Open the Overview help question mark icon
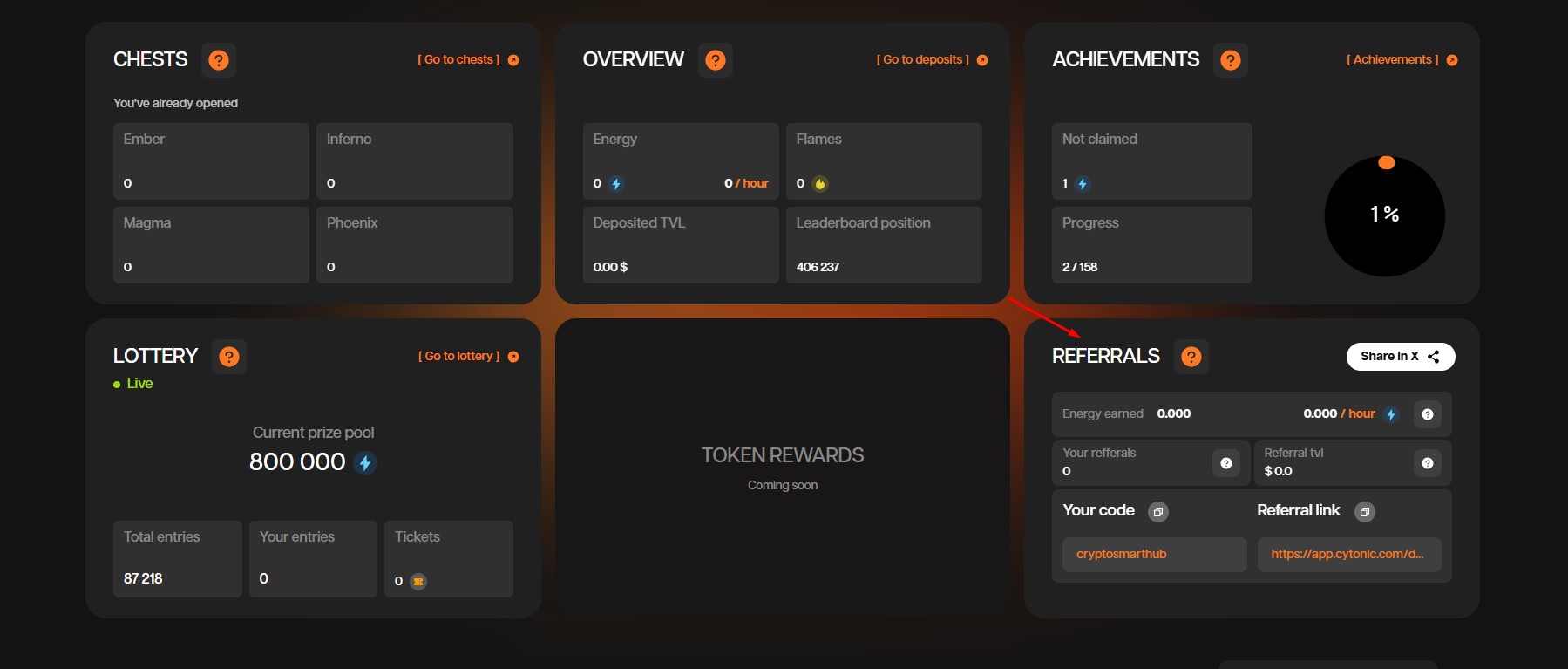The height and width of the screenshot is (669, 1568). pos(715,60)
